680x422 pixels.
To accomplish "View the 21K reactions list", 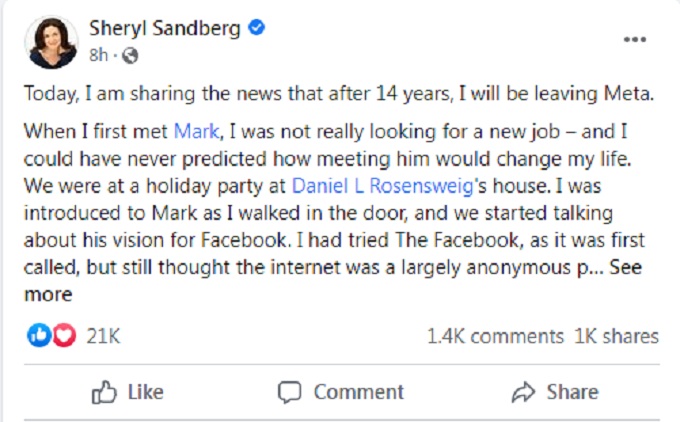I will (103, 336).
